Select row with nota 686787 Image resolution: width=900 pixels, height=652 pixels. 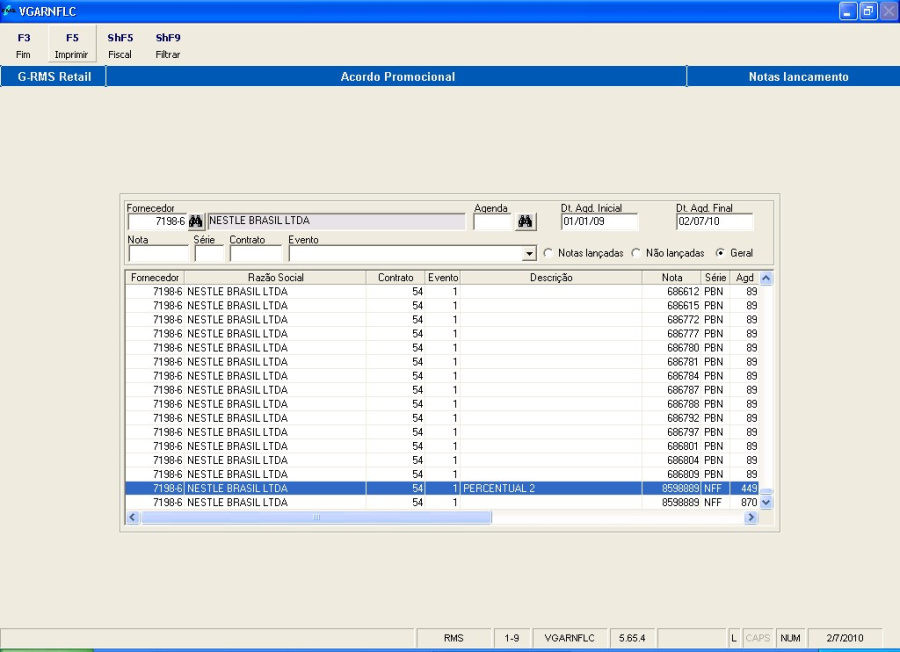point(442,390)
